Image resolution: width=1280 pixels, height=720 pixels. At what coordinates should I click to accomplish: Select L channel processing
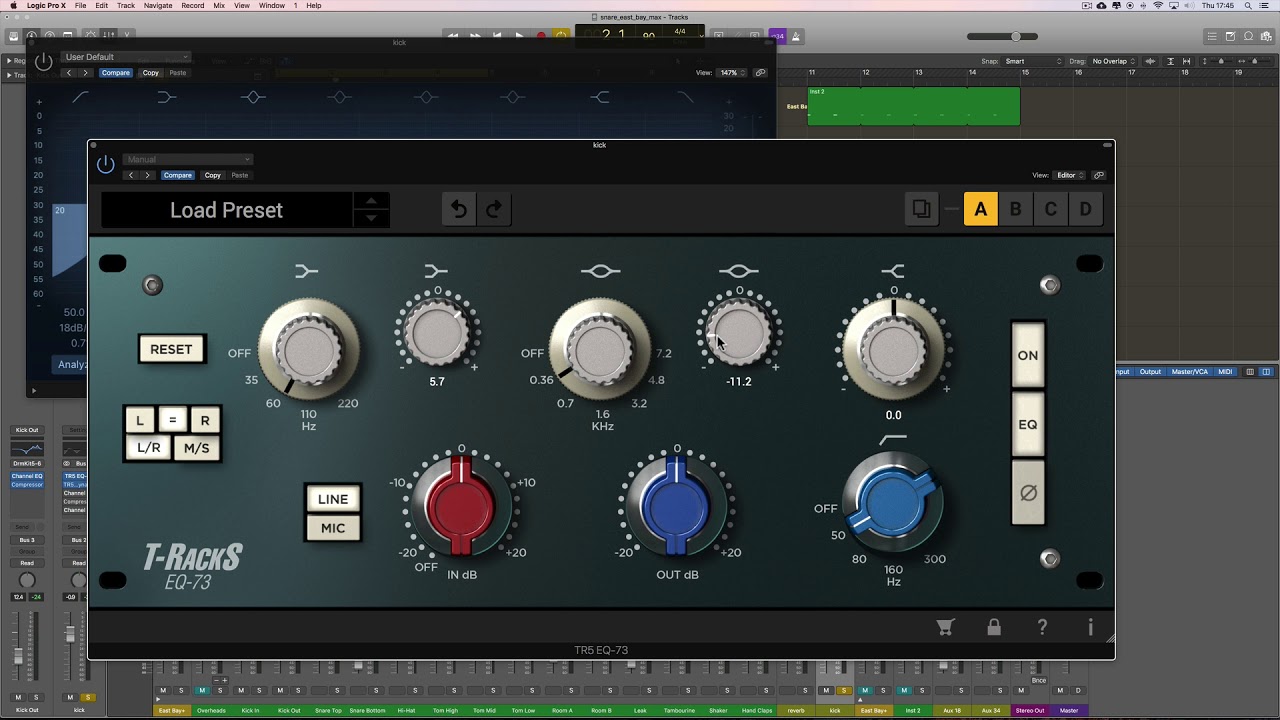[x=140, y=421]
